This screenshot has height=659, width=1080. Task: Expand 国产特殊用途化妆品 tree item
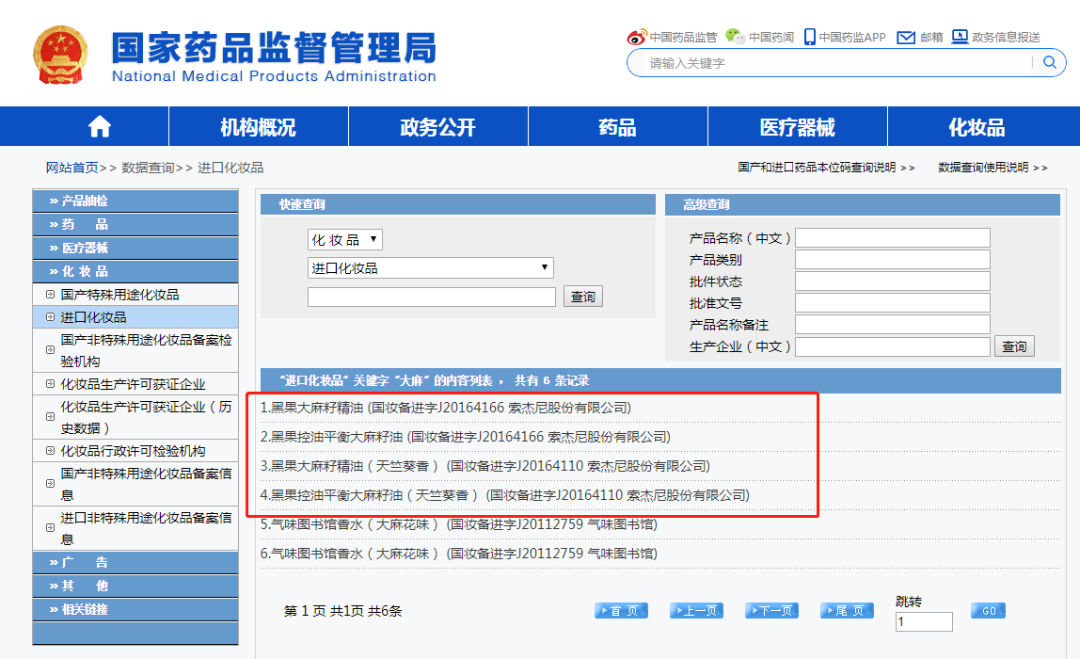pos(50,295)
